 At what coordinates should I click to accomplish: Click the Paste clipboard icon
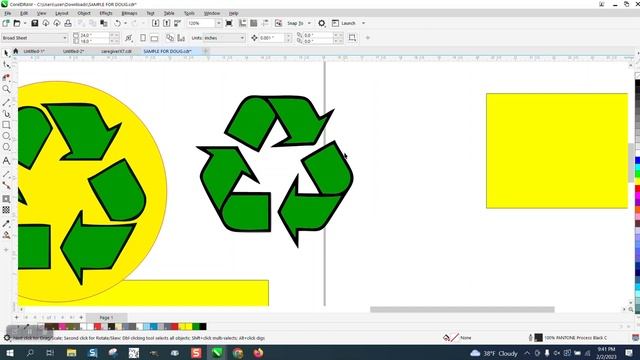104,23
